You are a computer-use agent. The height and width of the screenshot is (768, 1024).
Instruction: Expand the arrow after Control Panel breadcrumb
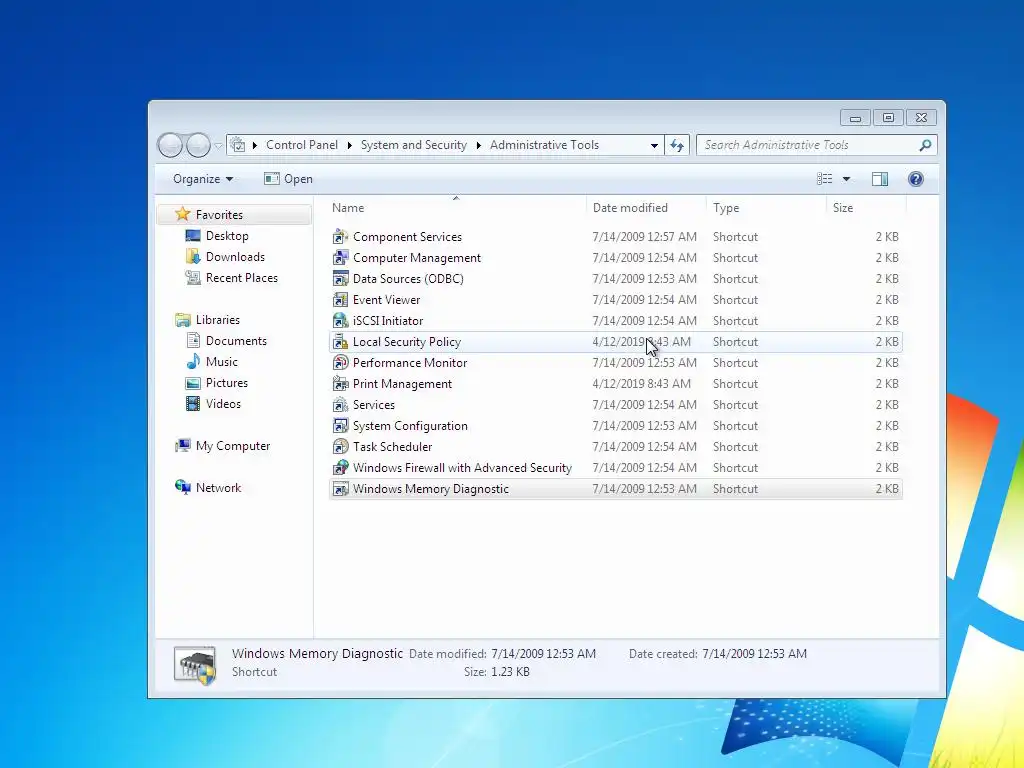click(349, 145)
